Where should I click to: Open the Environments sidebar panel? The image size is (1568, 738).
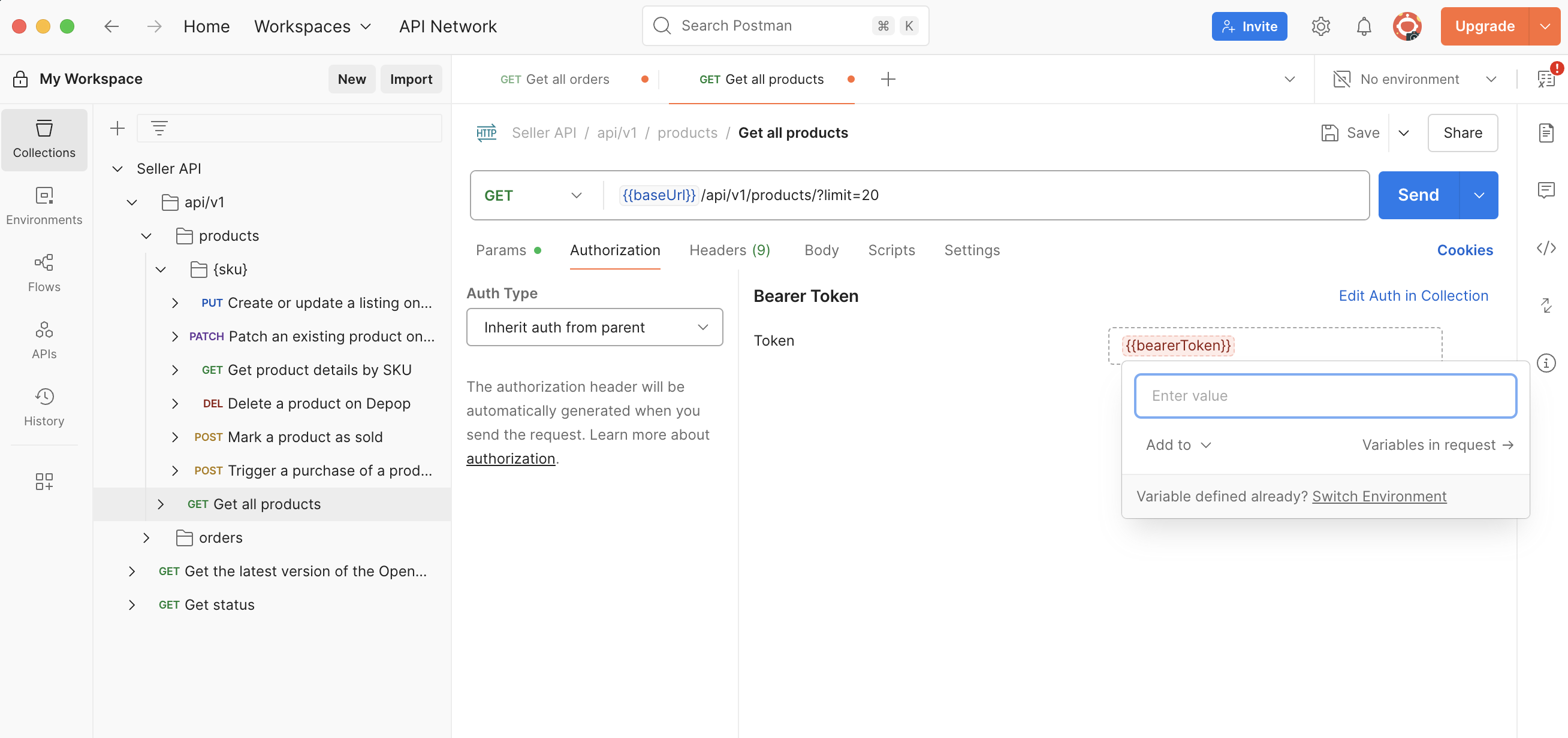(44, 206)
